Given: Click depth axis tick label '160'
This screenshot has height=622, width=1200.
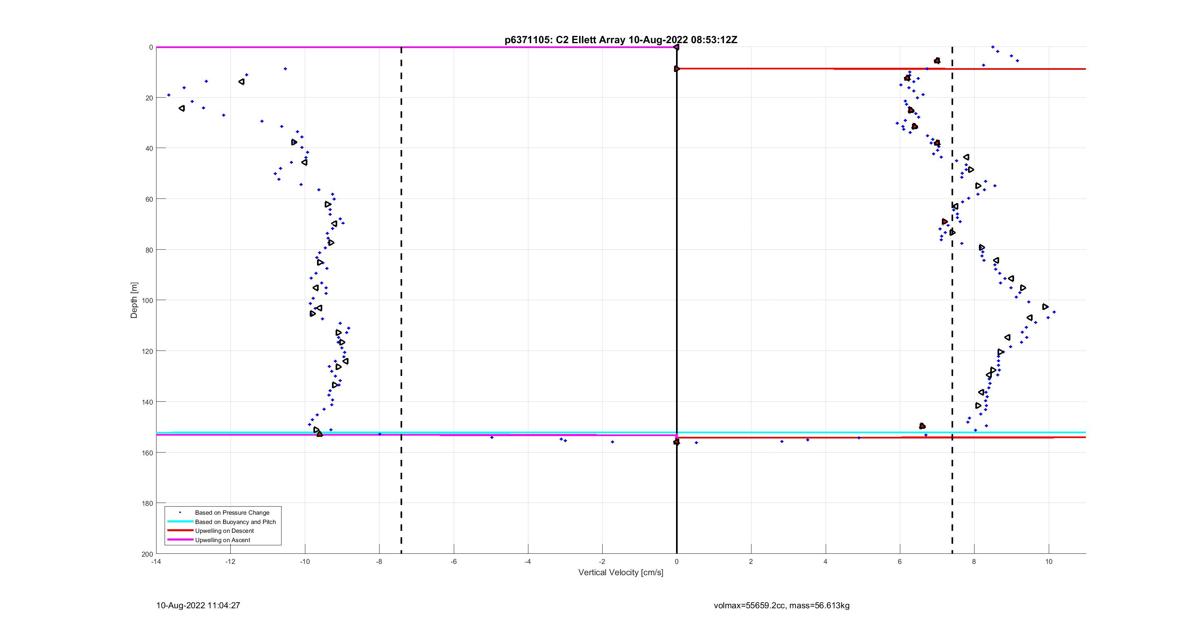Looking at the screenshot, I should (146, 452).
